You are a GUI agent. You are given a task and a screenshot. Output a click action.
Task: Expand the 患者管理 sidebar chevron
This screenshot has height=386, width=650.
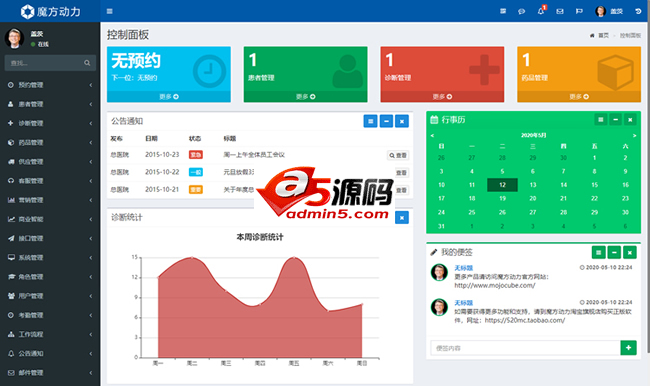tap(90, 104)
